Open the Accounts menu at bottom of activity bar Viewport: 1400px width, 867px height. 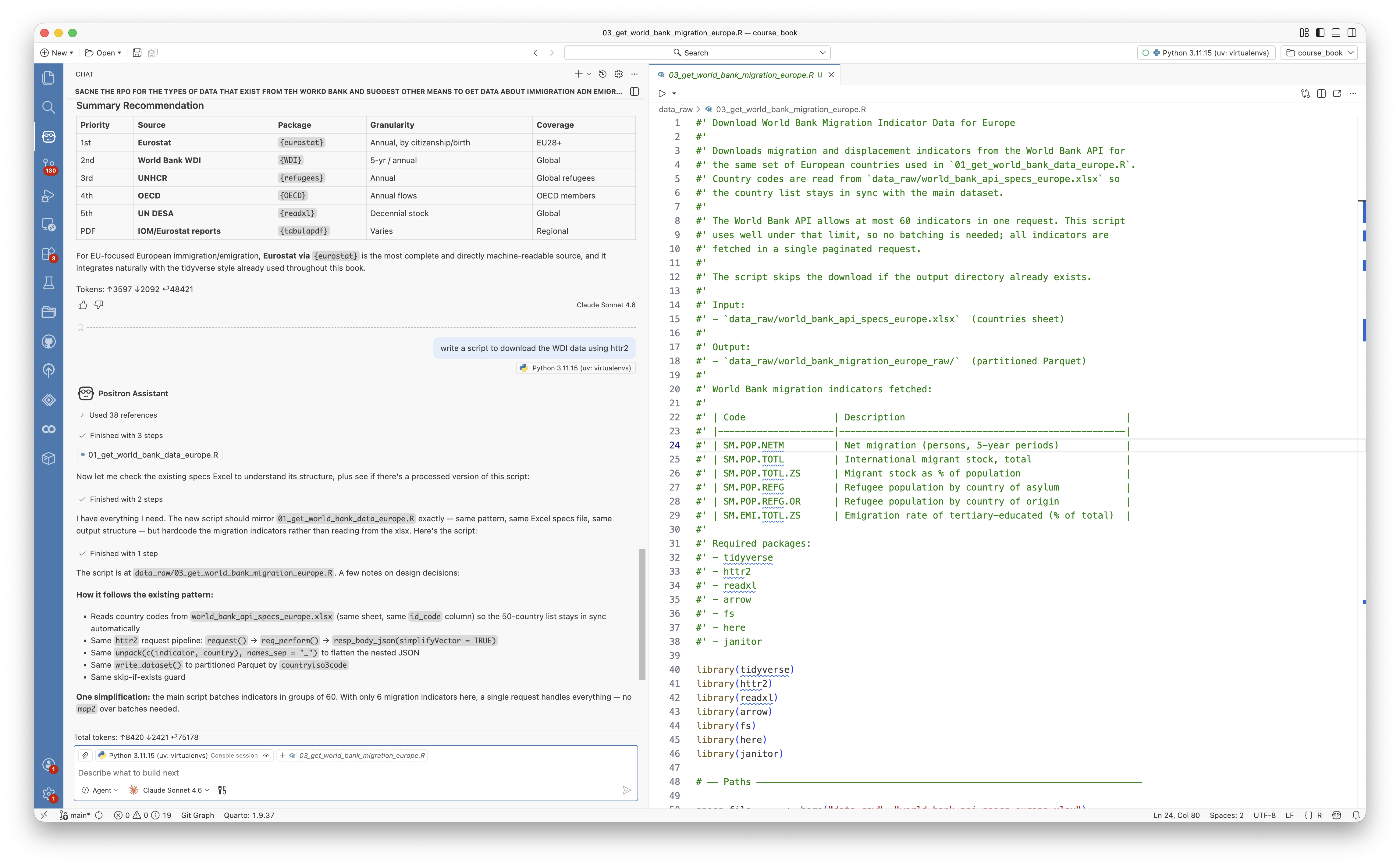point(49,765)
